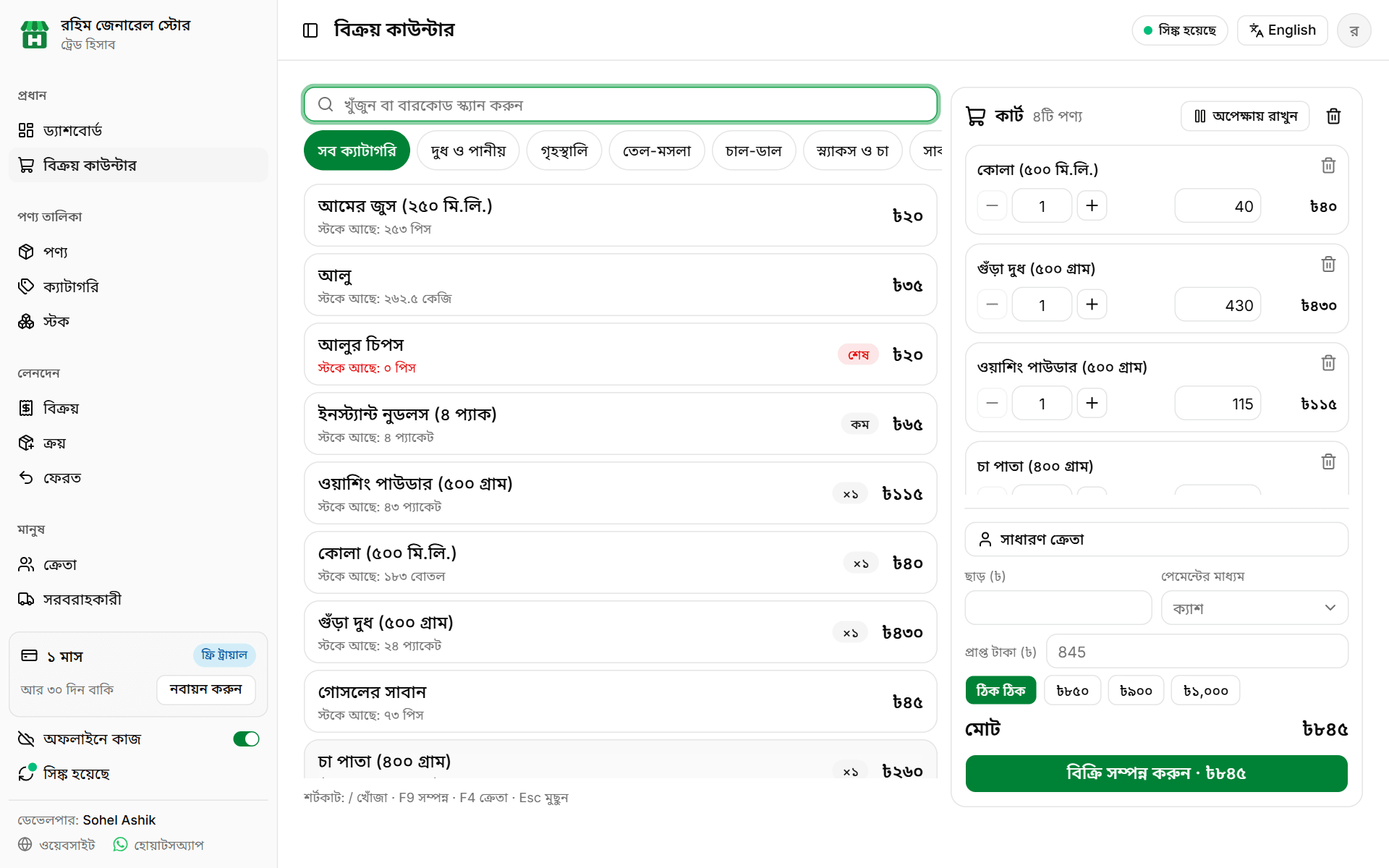Toggle the sidebar panel icon
This screenshot has width=1389, height=868.
pyautogui.click(x=310, y=30)
